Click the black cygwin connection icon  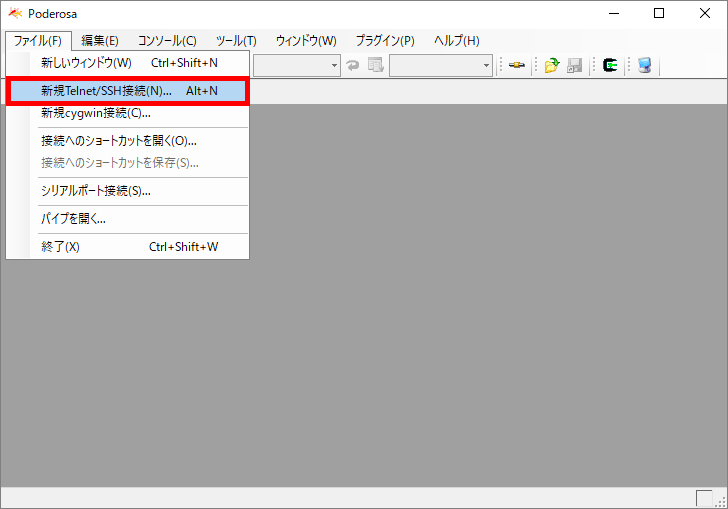click(x=610, y=65)
